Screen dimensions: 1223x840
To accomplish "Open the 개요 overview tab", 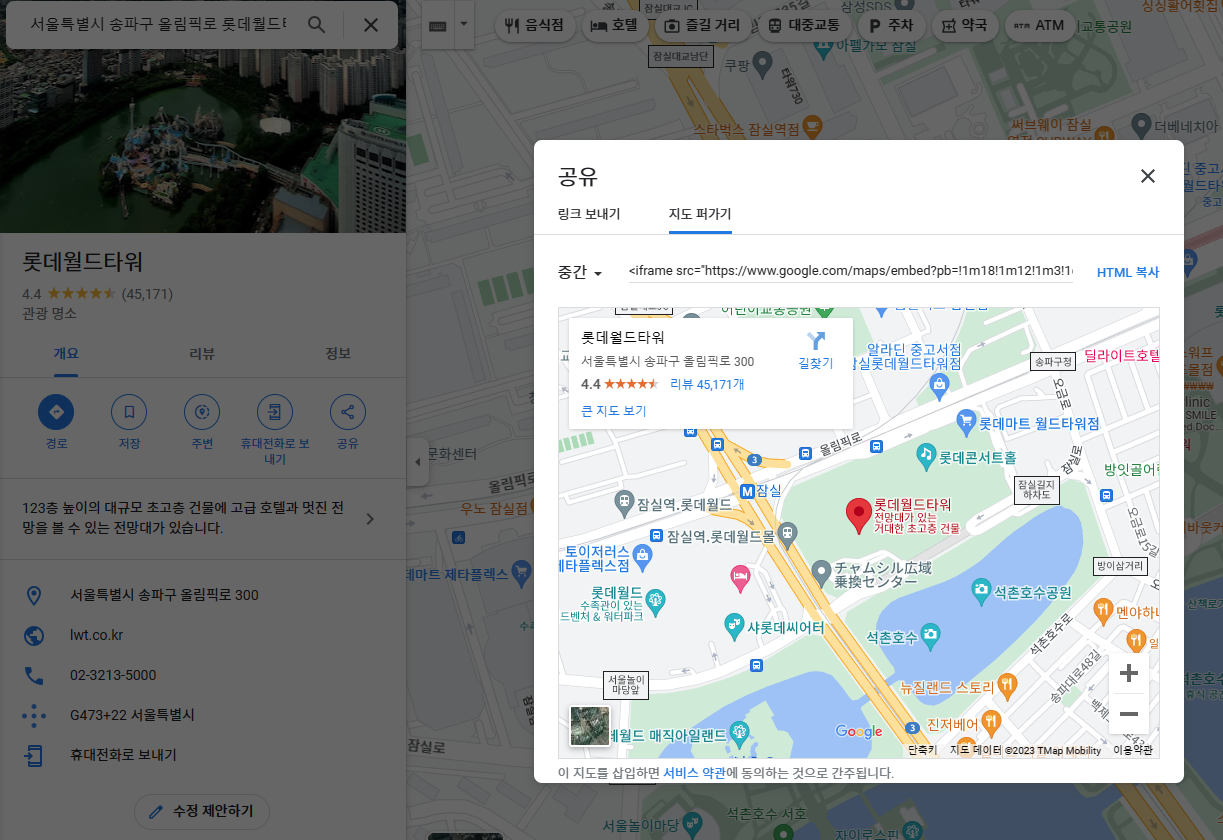I will 66,353.
